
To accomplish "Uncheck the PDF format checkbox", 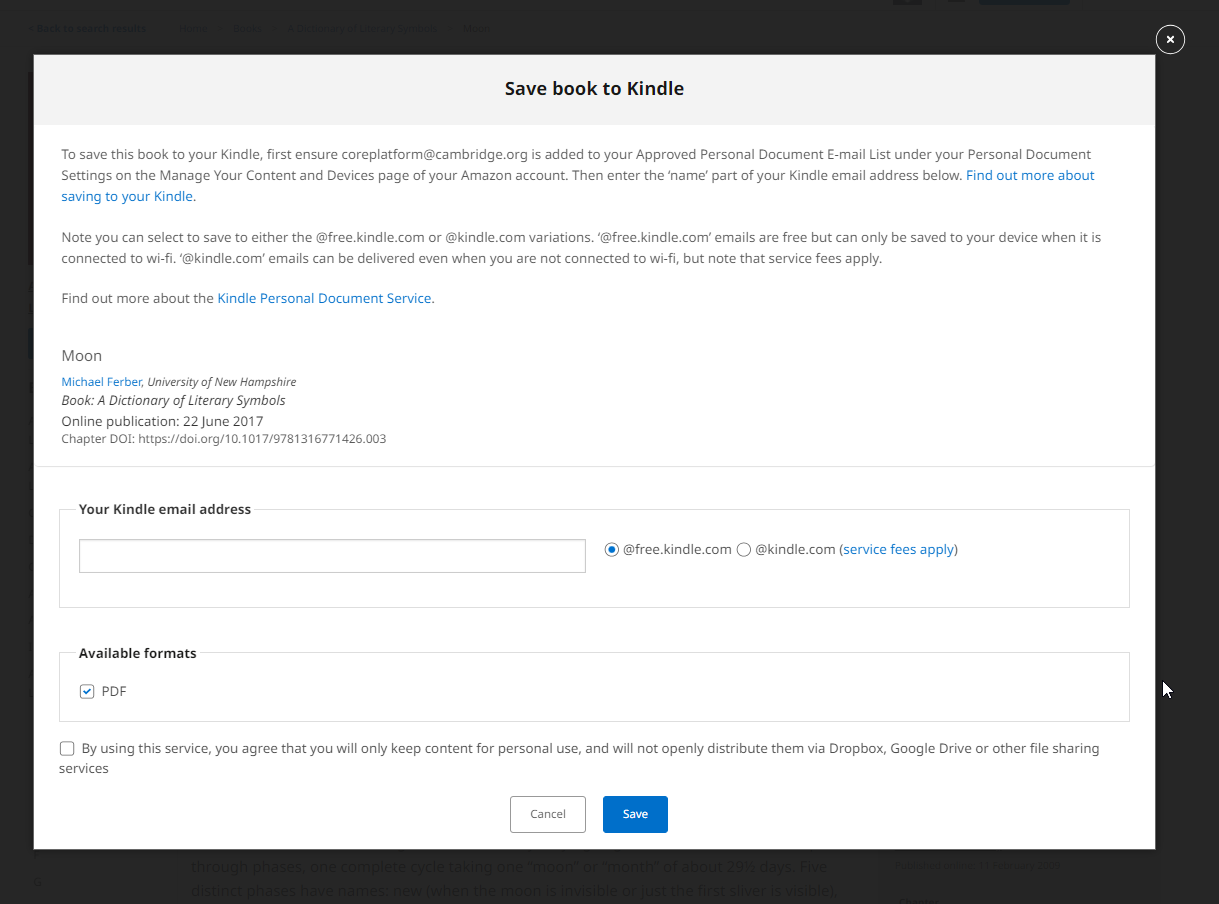I will point(87,691).
